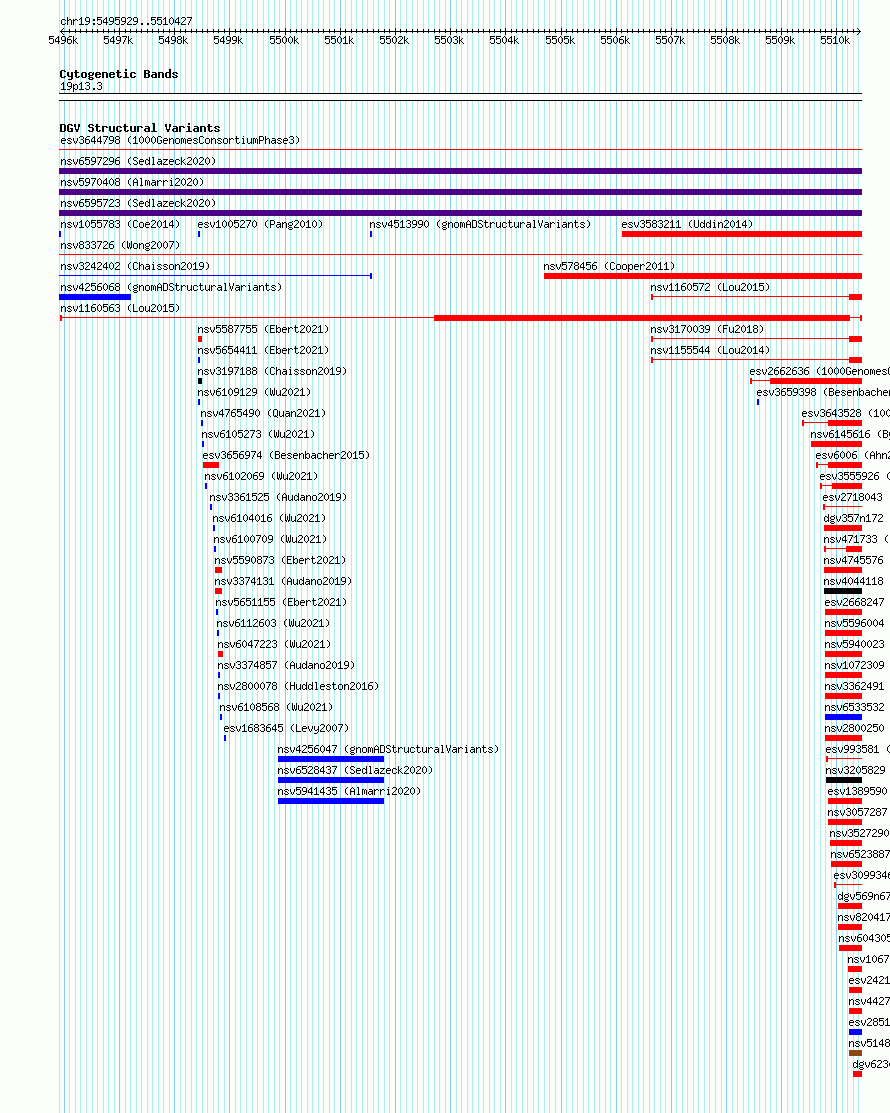
Task: Click nsv6109129 (Wu2021) label
Action: point(255,392)
